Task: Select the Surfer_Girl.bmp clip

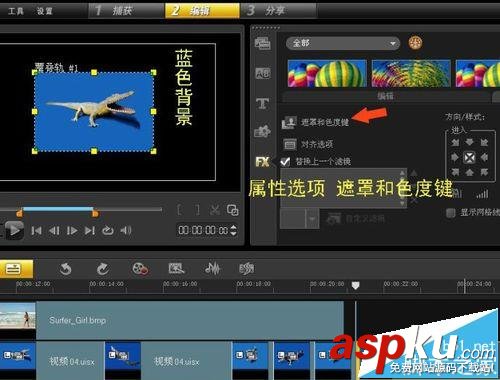Action: click(172, 320)
